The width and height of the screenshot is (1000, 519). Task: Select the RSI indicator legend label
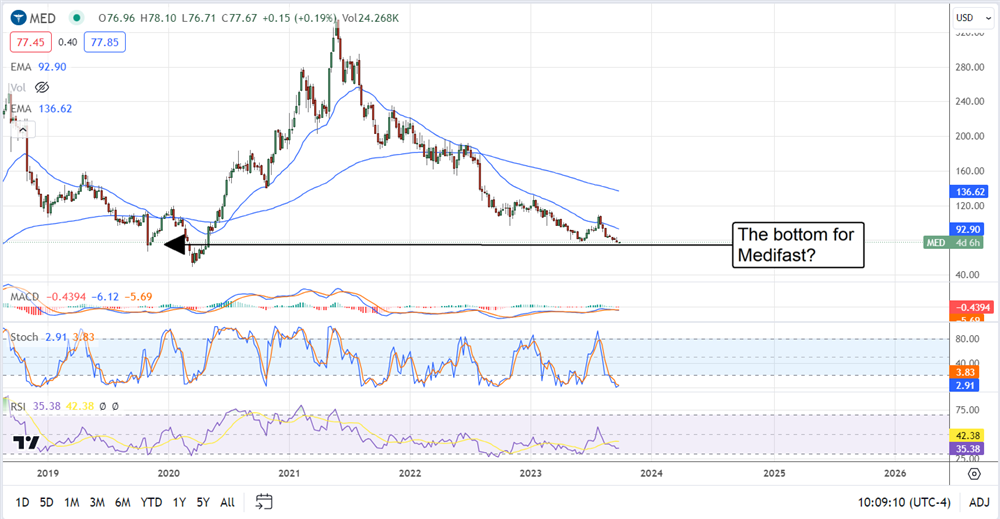pos(18,406)
